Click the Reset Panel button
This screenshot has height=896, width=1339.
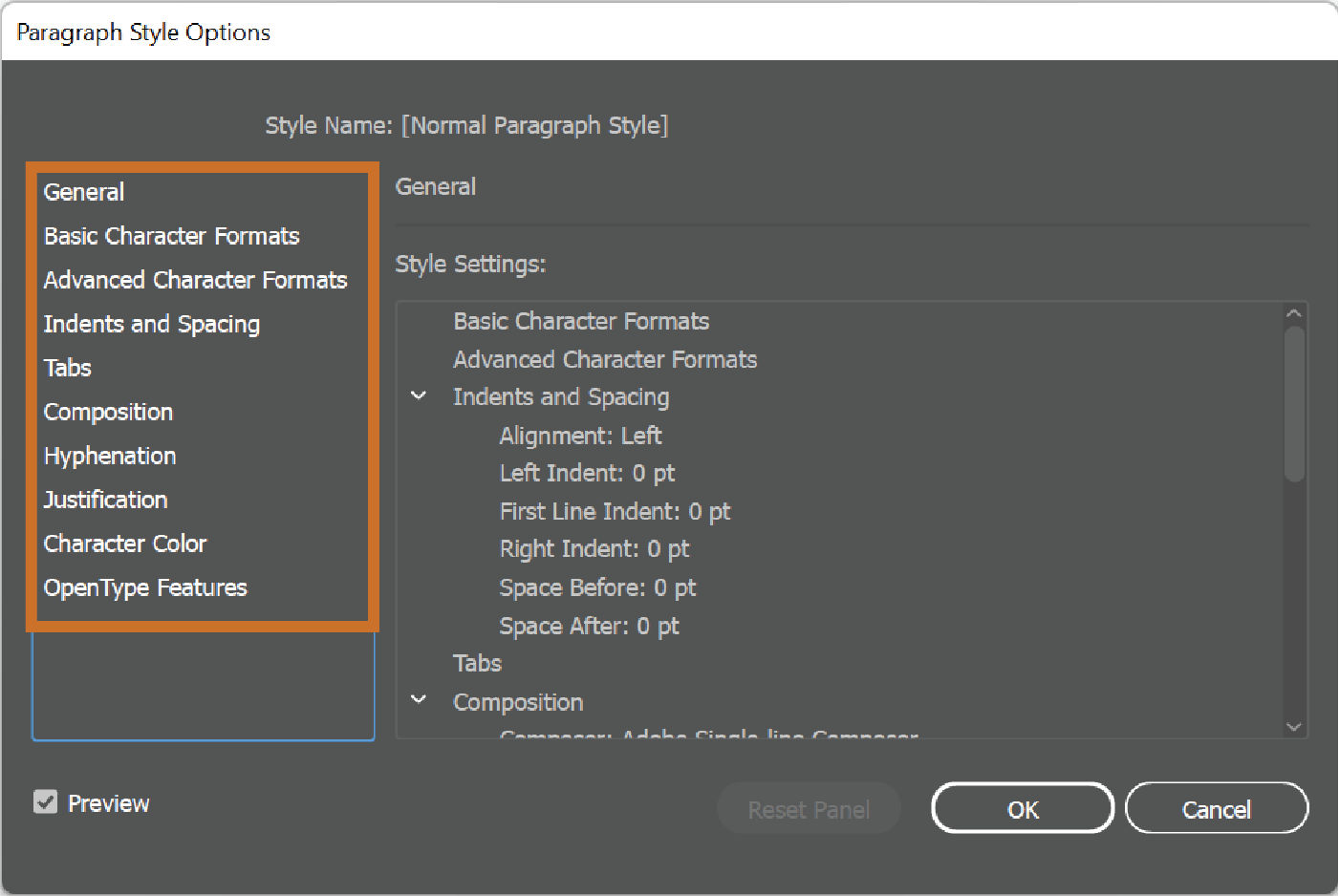809,808
